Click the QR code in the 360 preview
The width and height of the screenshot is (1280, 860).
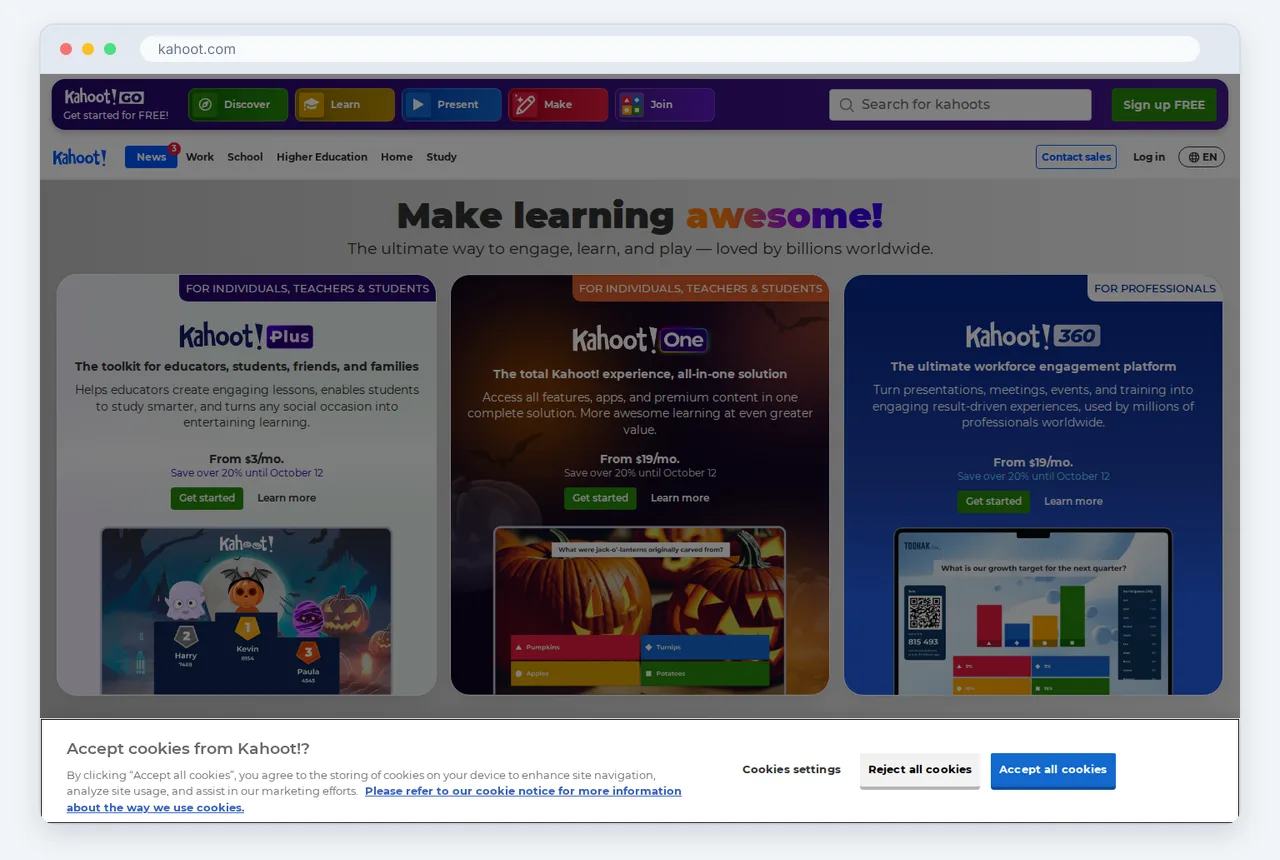(924, 612)
